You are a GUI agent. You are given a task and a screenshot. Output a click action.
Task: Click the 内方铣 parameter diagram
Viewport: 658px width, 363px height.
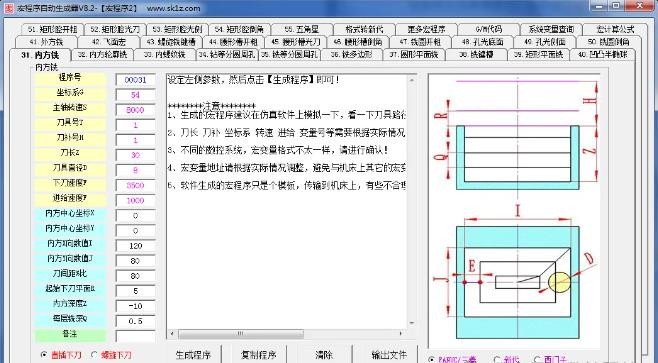(514, 211)
